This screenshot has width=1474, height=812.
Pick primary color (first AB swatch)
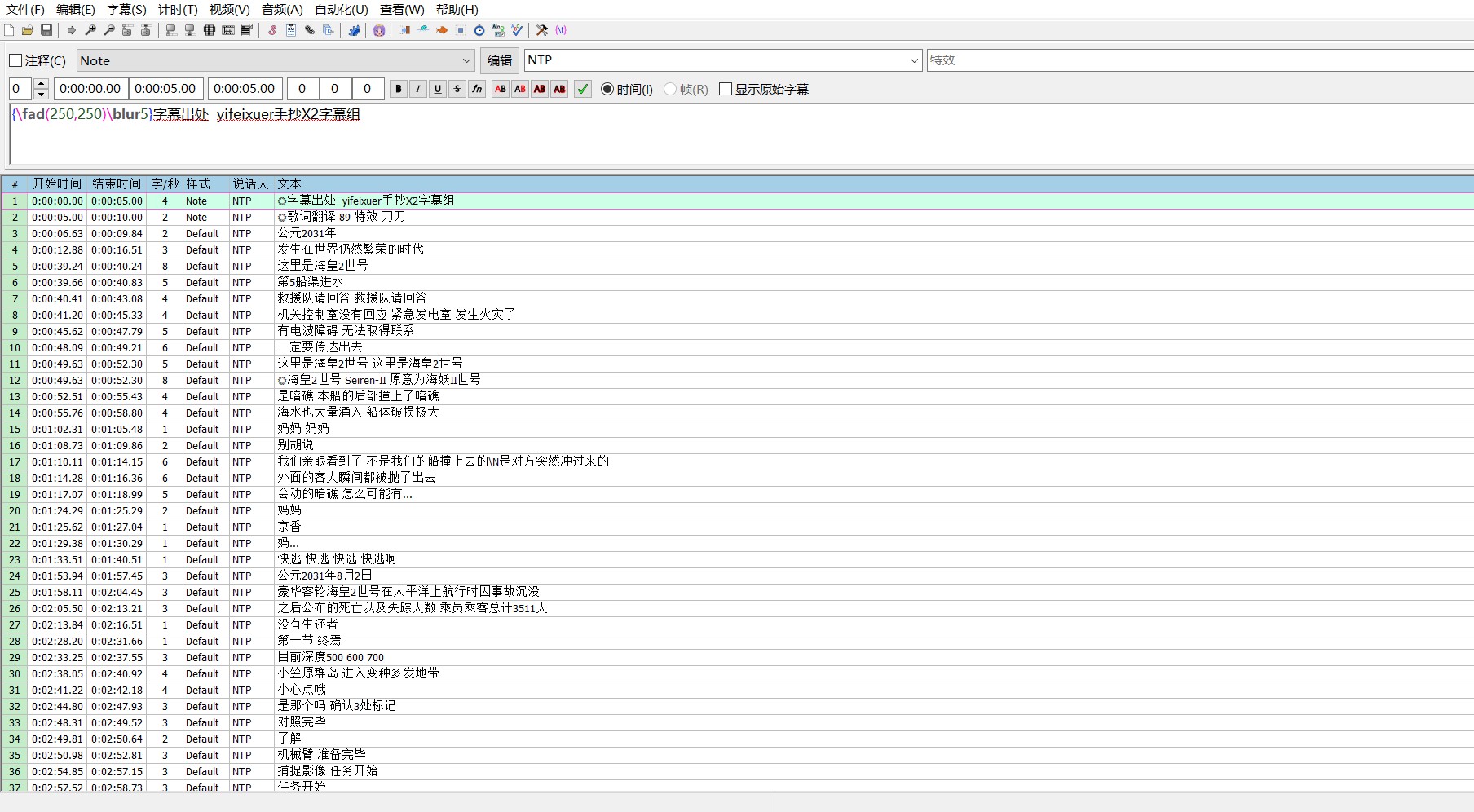click(501, 89)
